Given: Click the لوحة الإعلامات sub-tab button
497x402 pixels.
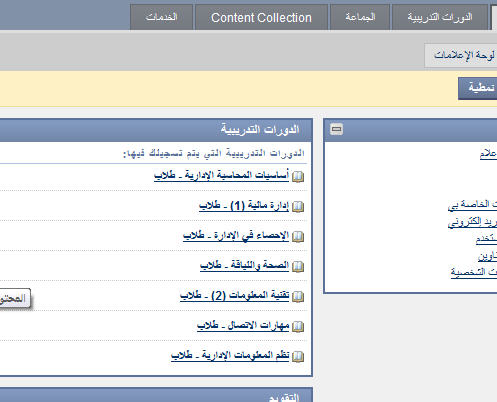Looking at the screenshot, I should (461, 55).
